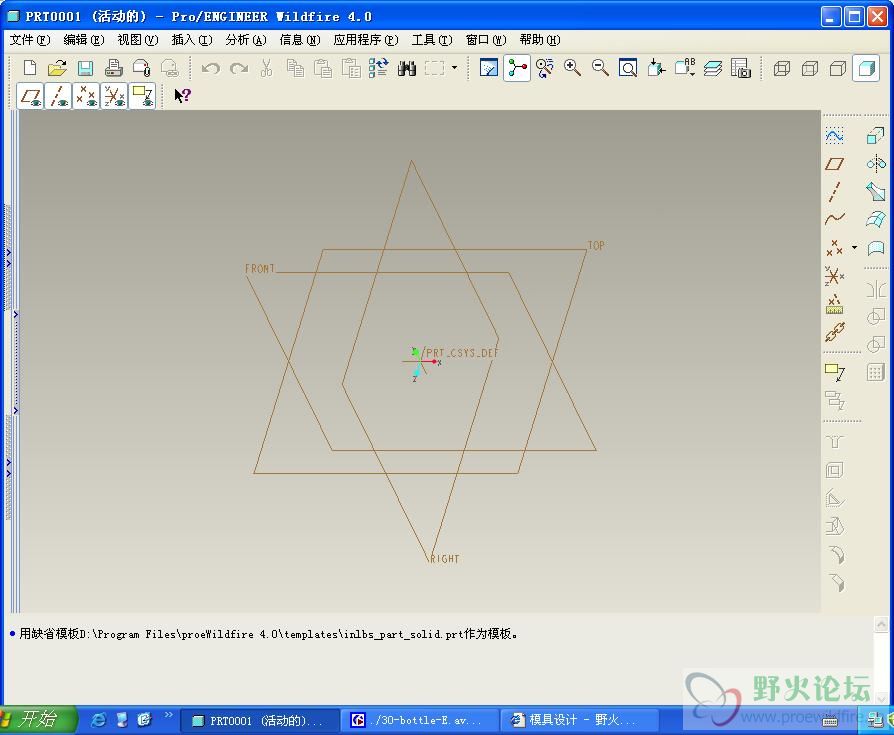Select the Style surface tool
This screenshot has height=735, width=894.
[x=876, y=247]
